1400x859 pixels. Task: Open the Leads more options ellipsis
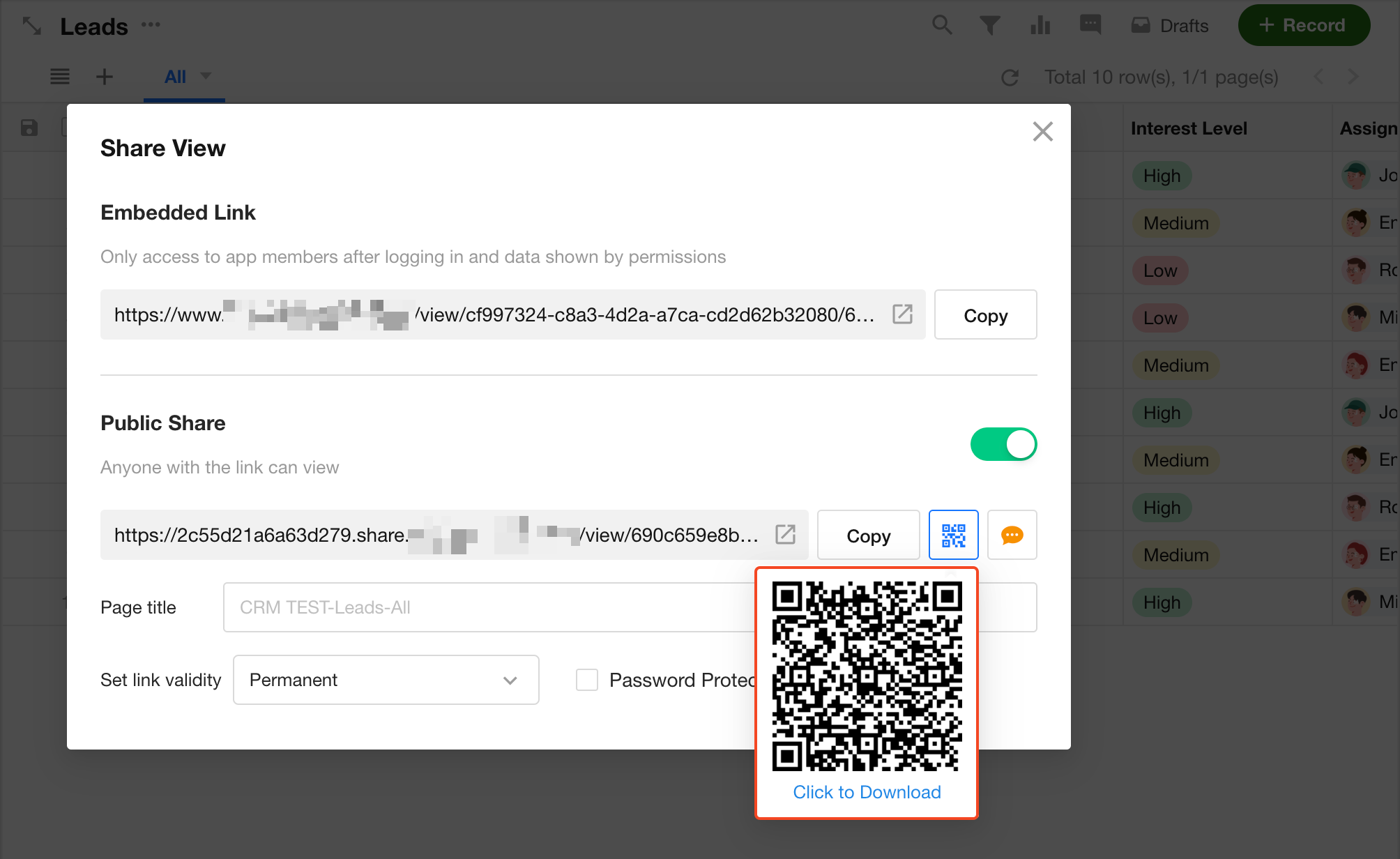click(151, 26)
